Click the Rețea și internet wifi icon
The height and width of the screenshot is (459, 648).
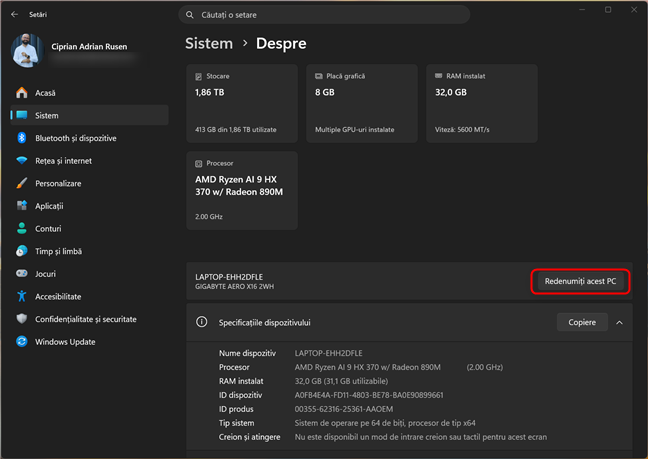point(22,160)
